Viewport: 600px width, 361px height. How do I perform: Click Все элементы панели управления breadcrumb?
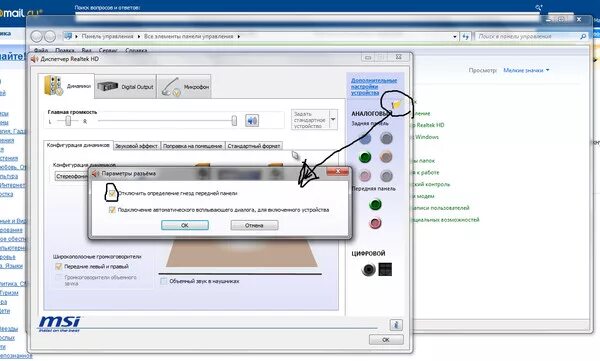tap(189, 36)
